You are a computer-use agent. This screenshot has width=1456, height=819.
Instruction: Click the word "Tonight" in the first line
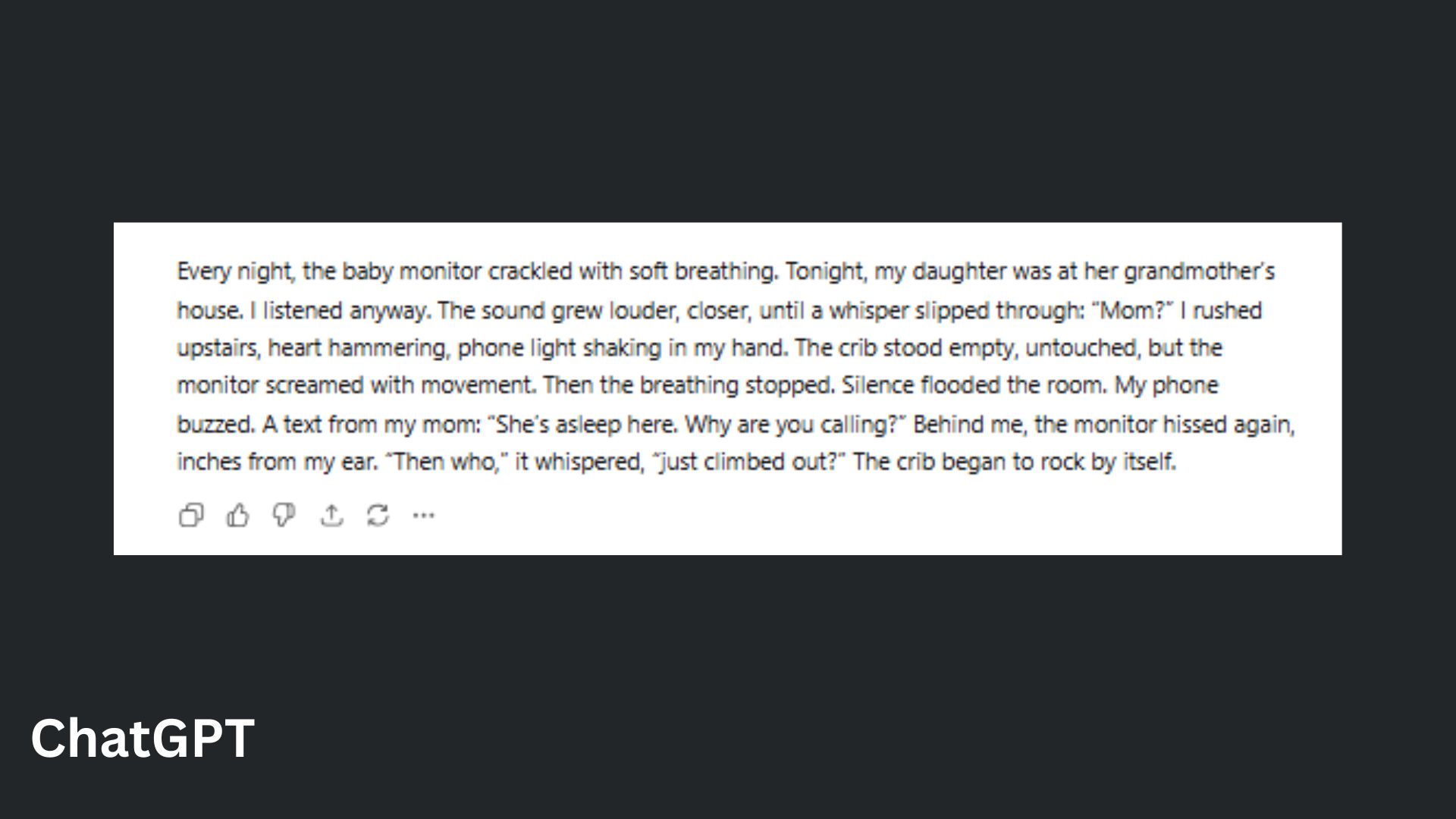[x=824, y=271]
